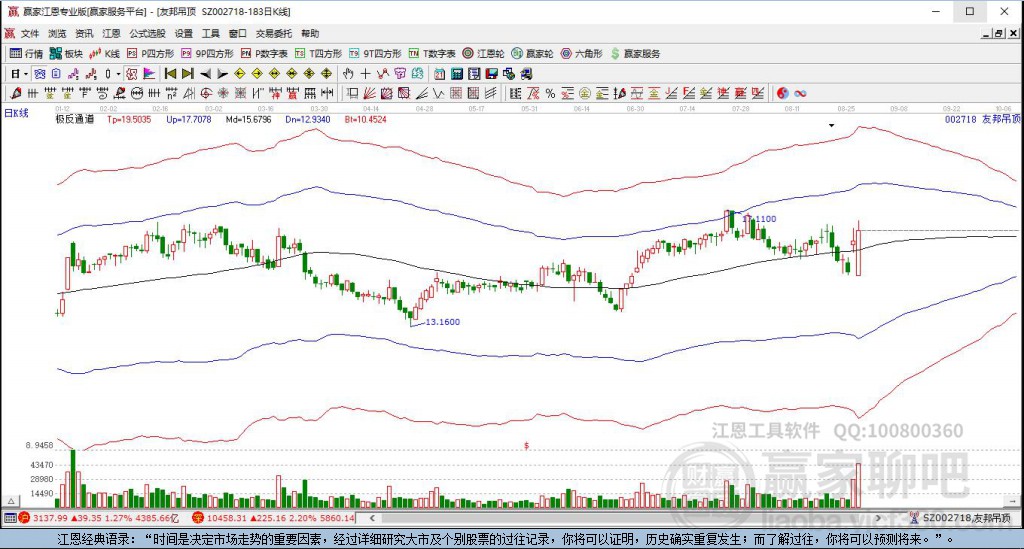Click the red candlestick chart icon
Viewport: 1024px width, 549px height.
(91, 74)
